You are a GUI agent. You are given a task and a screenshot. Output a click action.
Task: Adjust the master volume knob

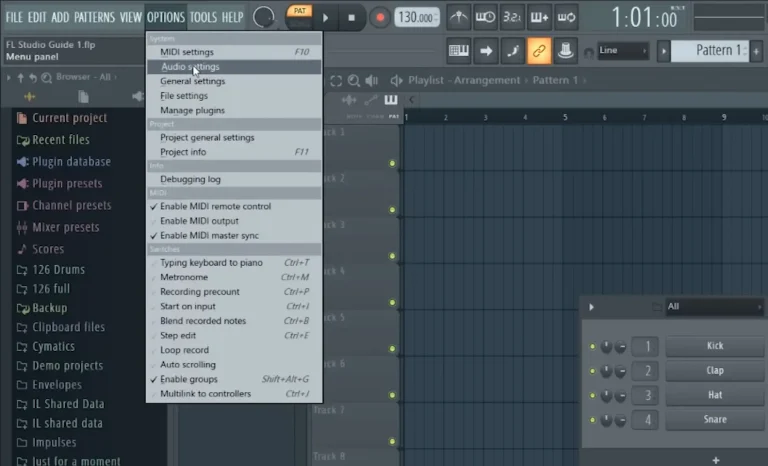264,17
